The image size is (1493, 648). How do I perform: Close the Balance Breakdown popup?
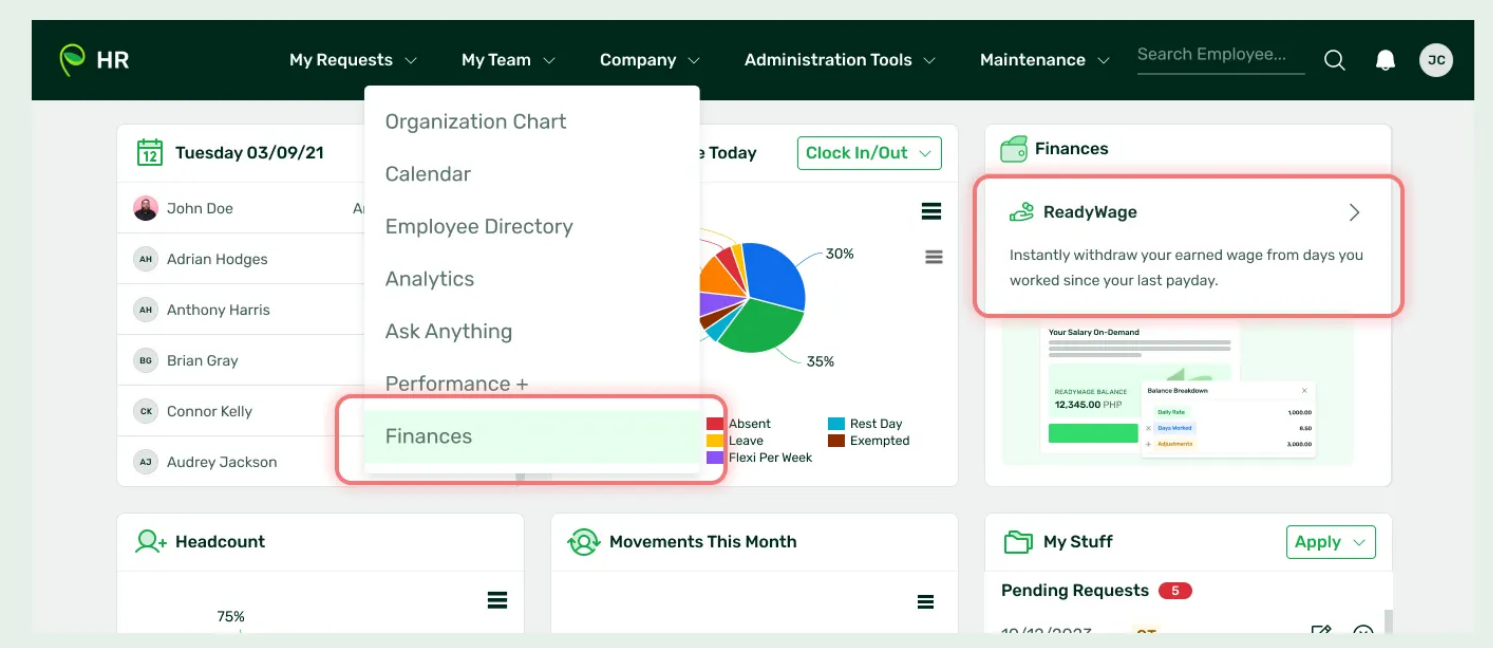[x=1304, y=391]
